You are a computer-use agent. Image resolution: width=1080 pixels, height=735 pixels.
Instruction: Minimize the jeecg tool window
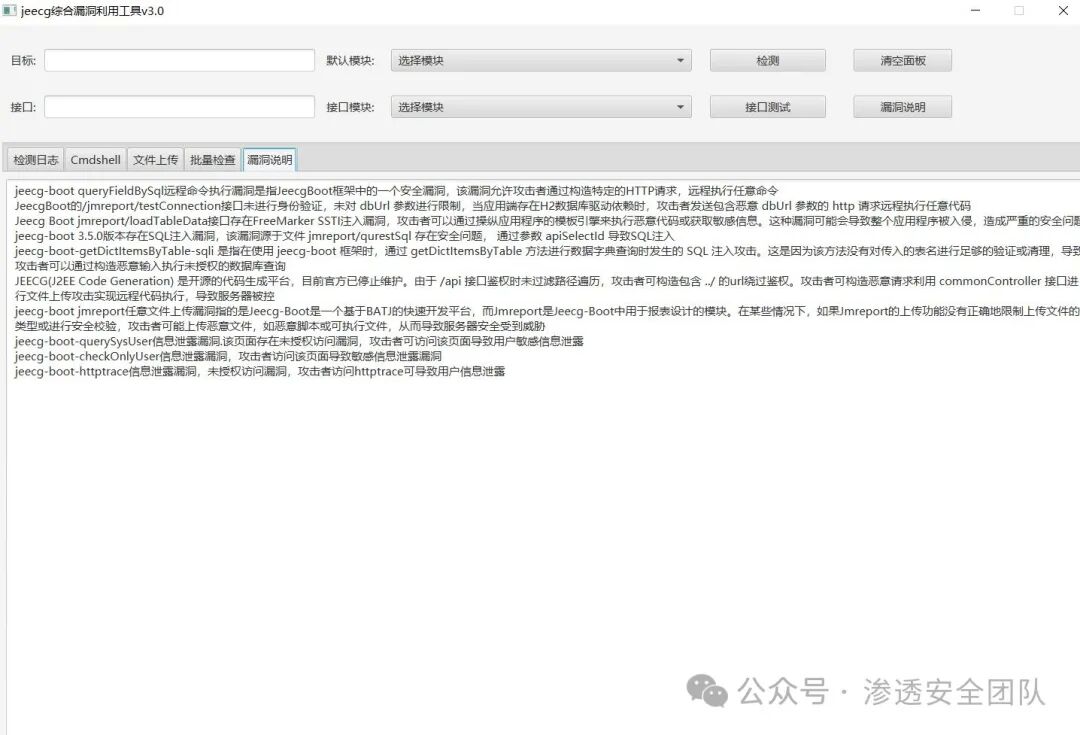point(975,10)
